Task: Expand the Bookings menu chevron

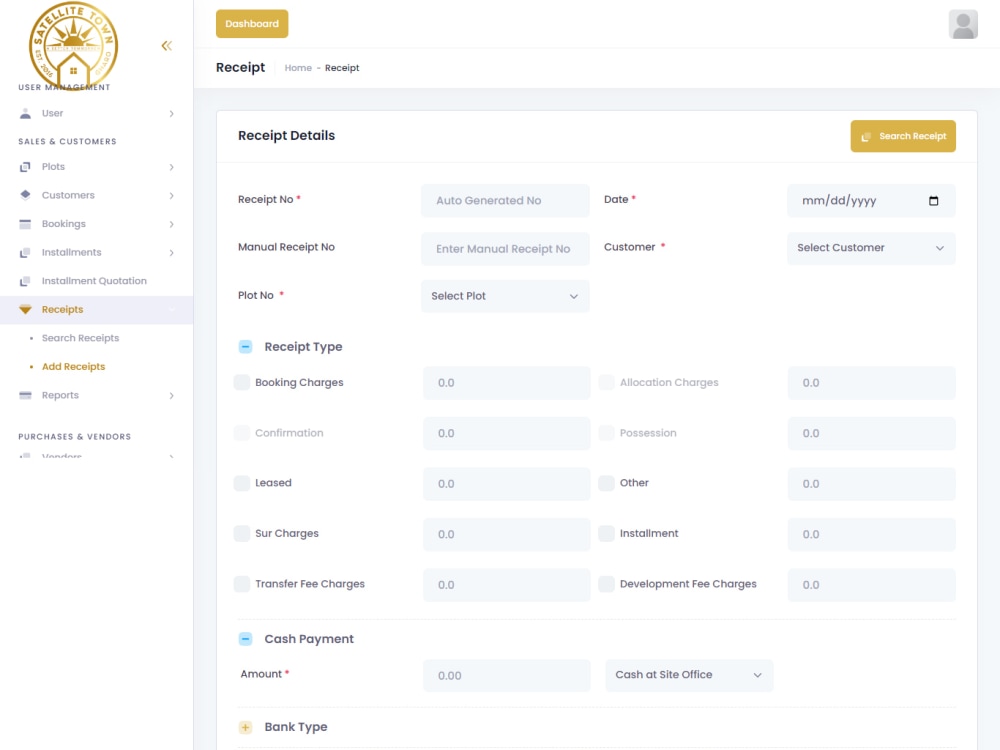Action: coord(172,224)
